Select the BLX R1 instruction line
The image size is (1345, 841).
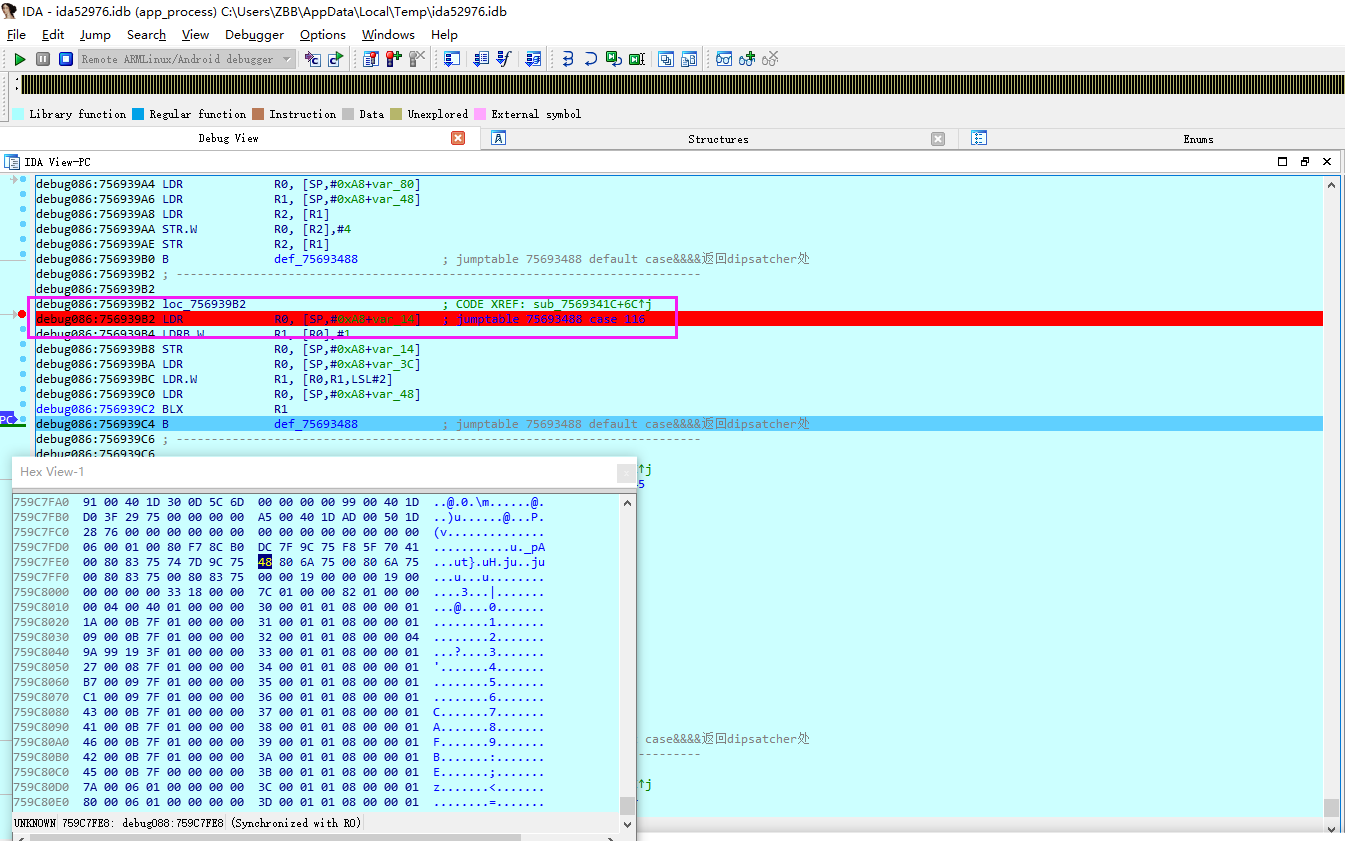pyautogui.click(x=680, y=409)
